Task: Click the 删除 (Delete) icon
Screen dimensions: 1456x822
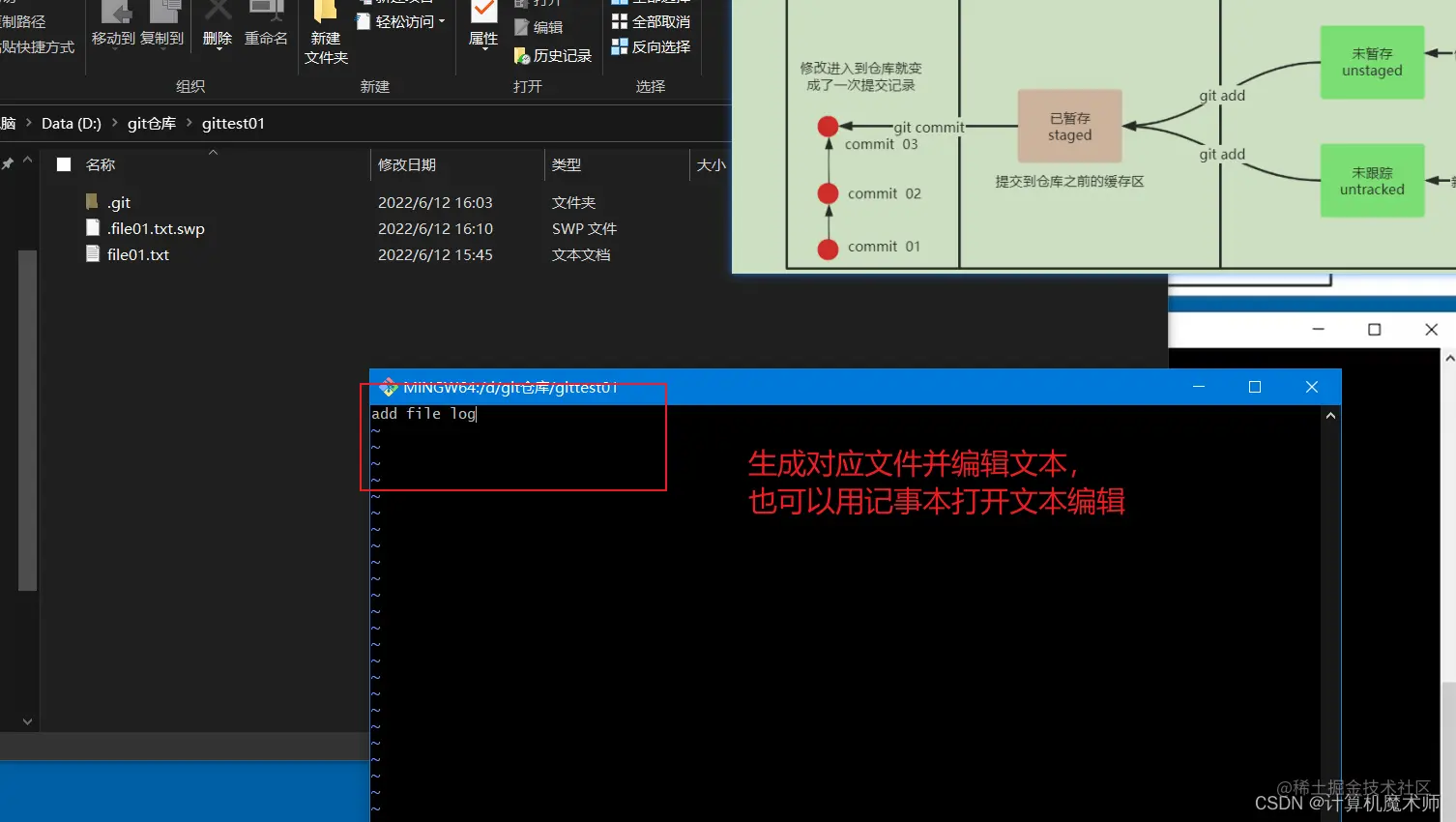Action: (x=217, y=24)
